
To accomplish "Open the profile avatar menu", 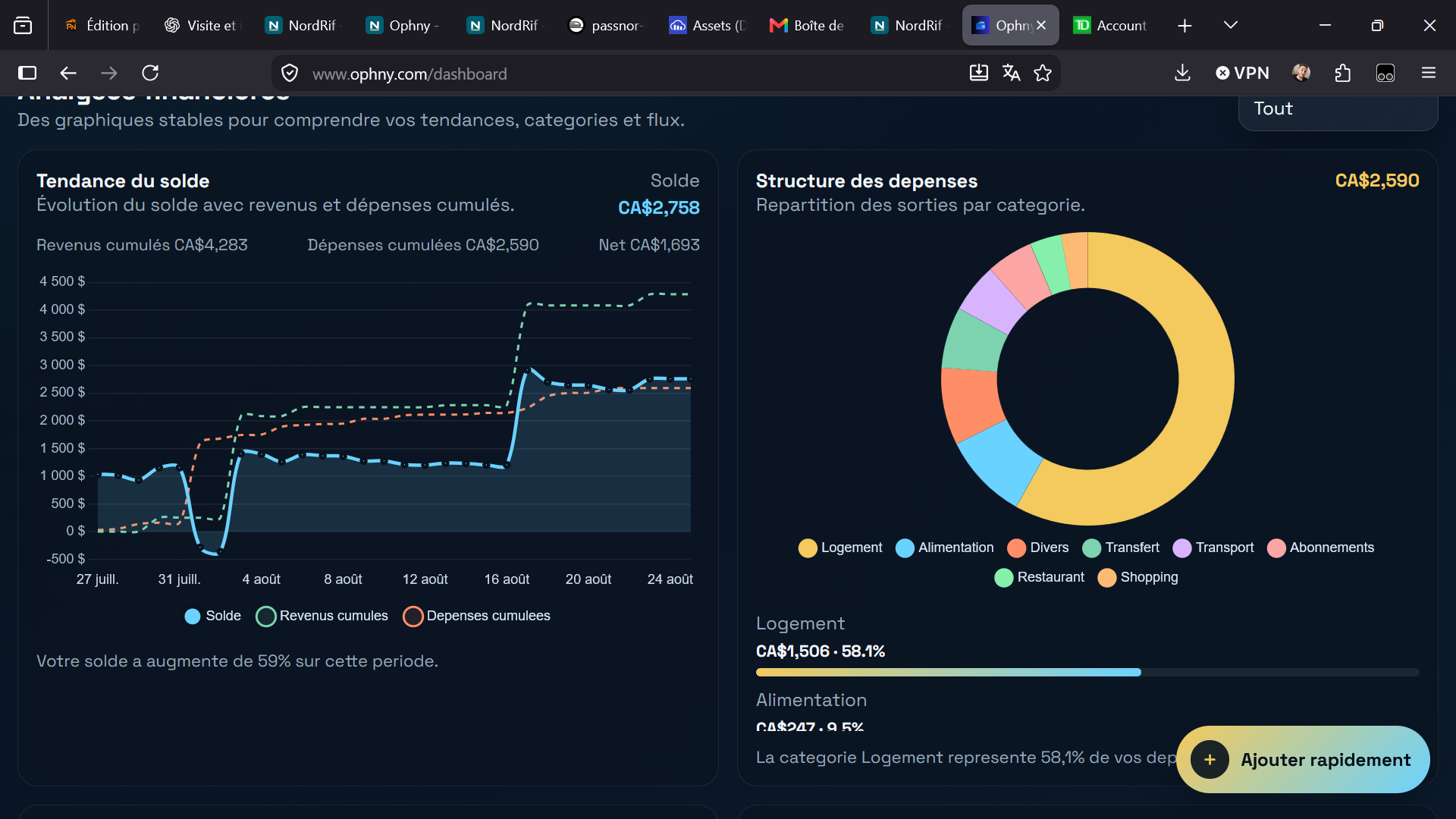I will [x=1301, y=73].
